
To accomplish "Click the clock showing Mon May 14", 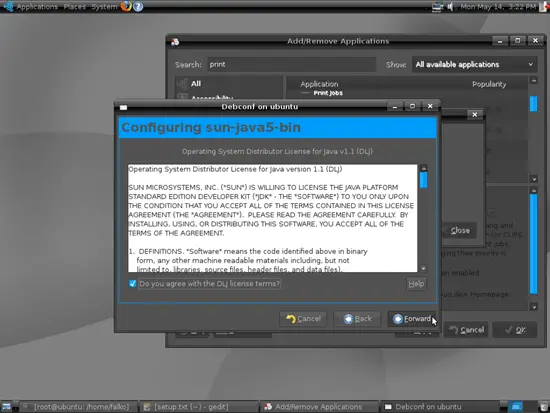I will [x=498, y=7].
